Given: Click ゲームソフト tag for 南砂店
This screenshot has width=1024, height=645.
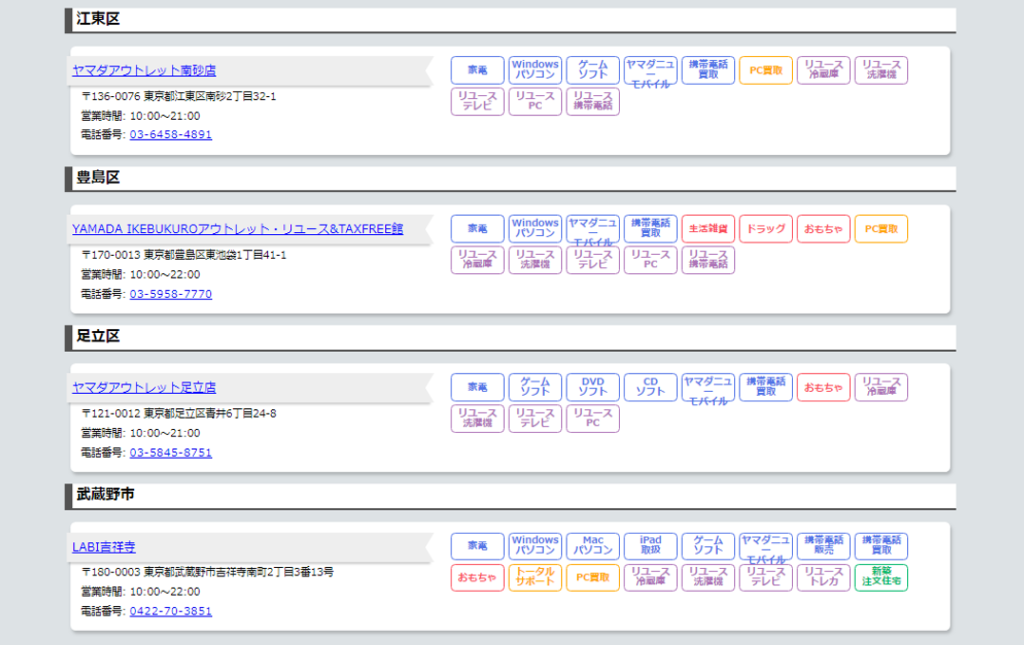Looking at the screenshot, I should (593, 70).
